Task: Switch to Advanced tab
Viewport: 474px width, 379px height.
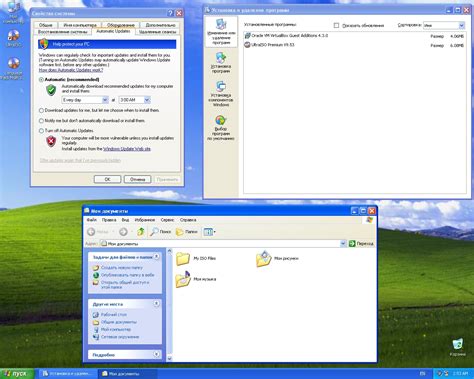Action: point(160,25)
